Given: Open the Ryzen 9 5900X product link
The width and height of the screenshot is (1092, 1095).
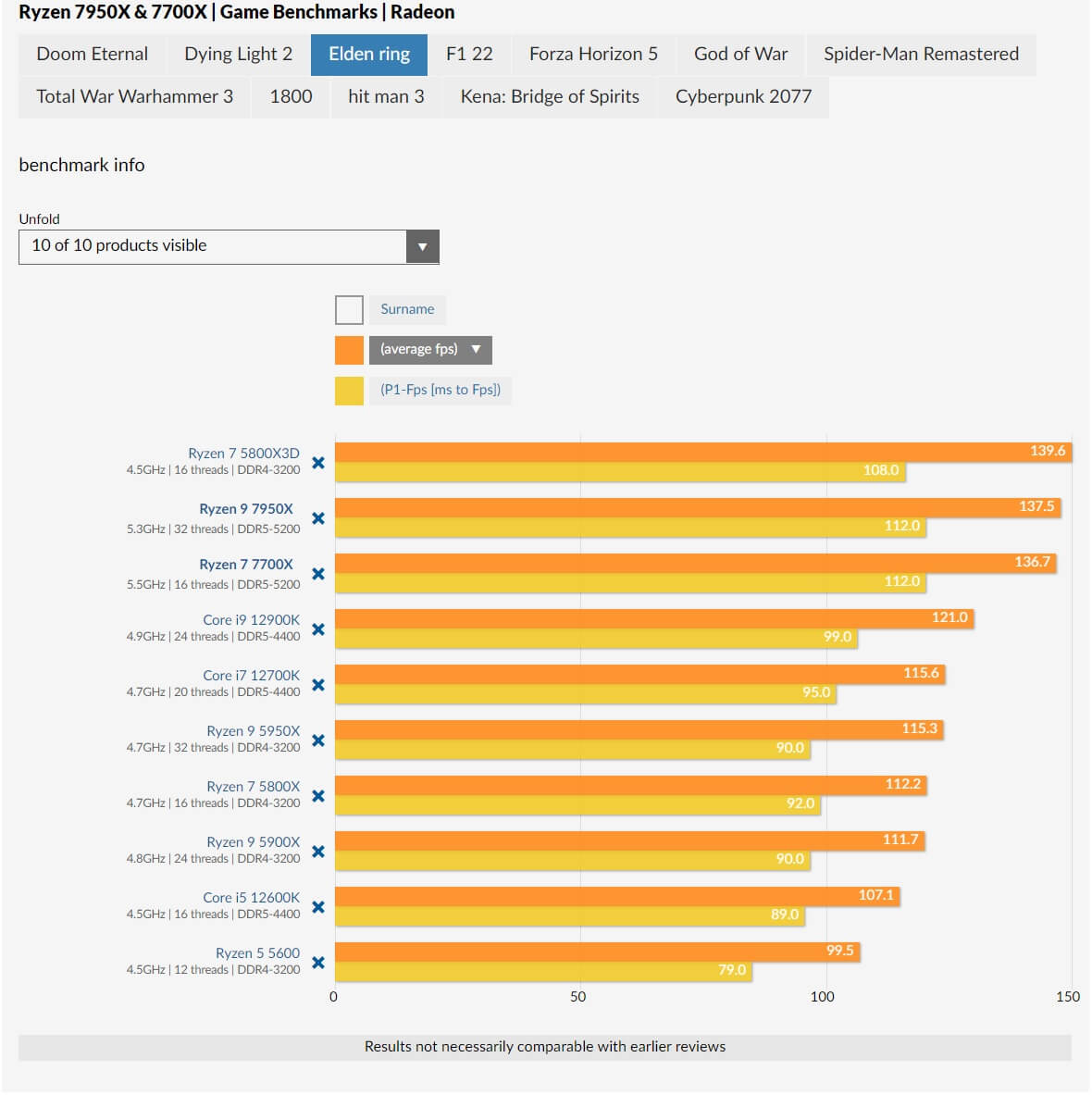Looking at the screenshot, I should 253,842.
